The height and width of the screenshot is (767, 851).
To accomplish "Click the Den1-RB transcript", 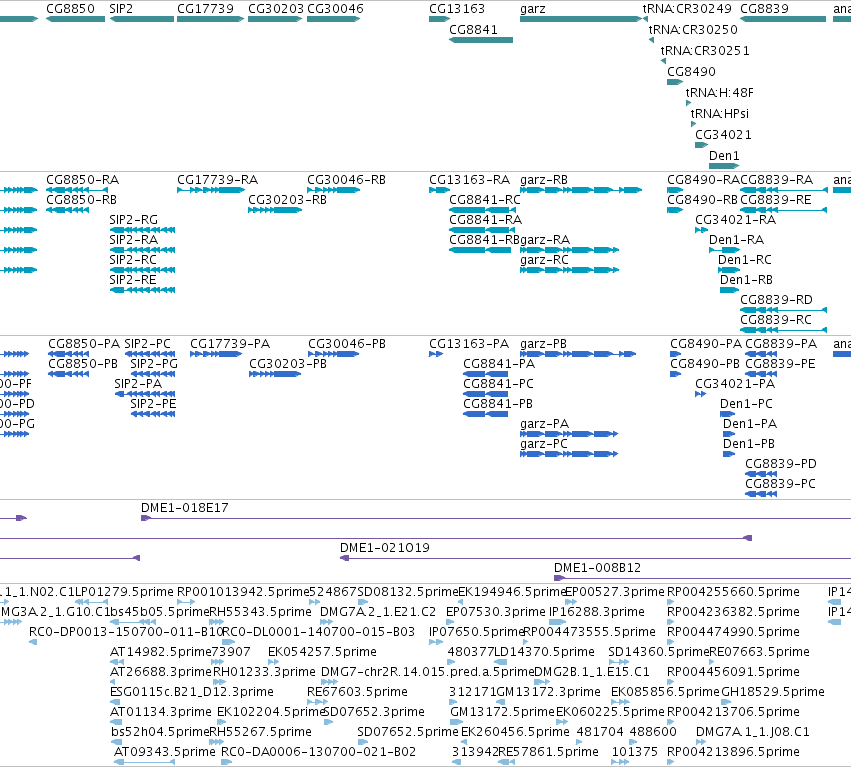I will [x=729, y=290].
